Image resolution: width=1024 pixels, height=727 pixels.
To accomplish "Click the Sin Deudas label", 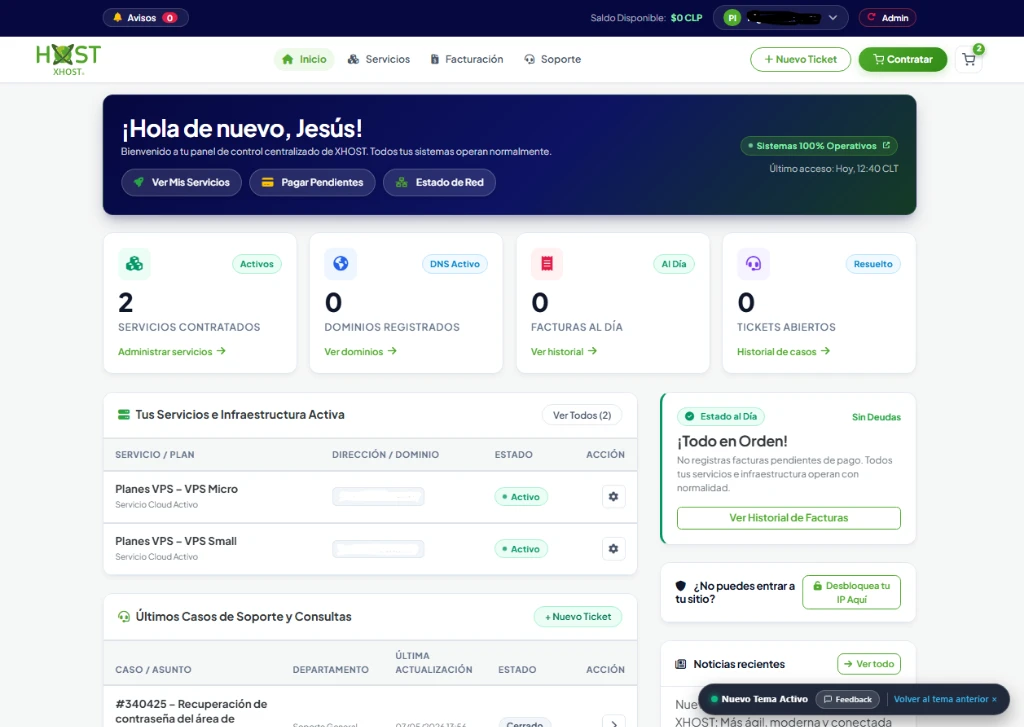I will point(876,417).
